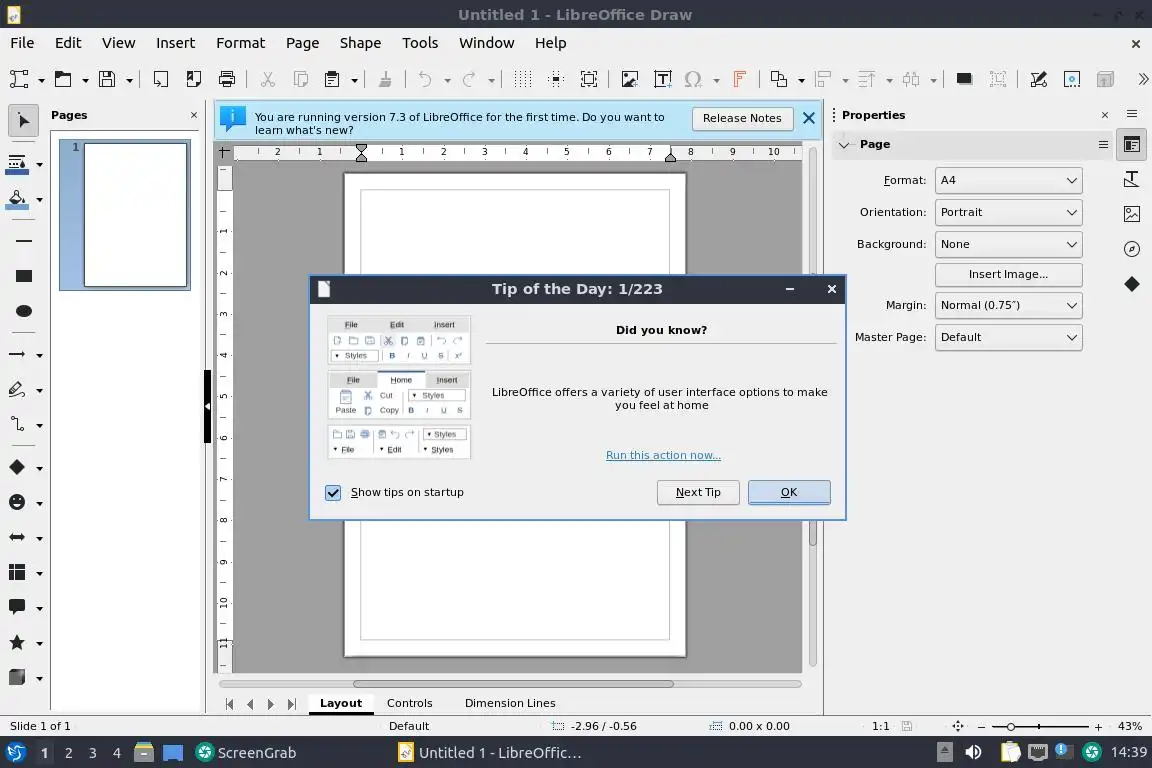Open the sidebar Styles deck icon
Image resolution: width=1152 pixels, height=768 pixels.
click(x=1132, y=179)
